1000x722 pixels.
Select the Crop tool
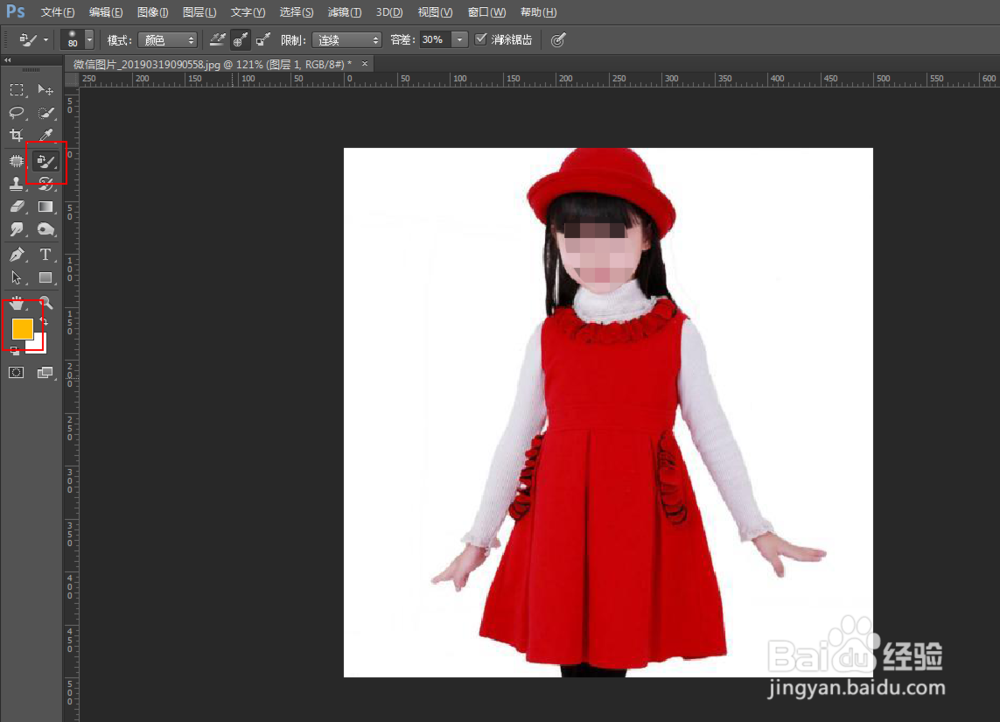17,135
